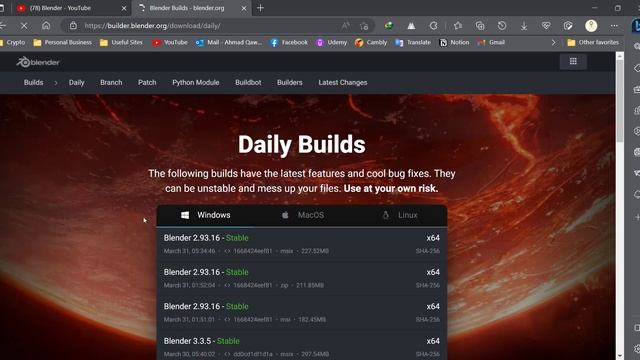The width and height of the screenshot is (640, 360).
Task: Open SHA-256 for the 211.85MB zip build
Action: click(x=428, y=285)
